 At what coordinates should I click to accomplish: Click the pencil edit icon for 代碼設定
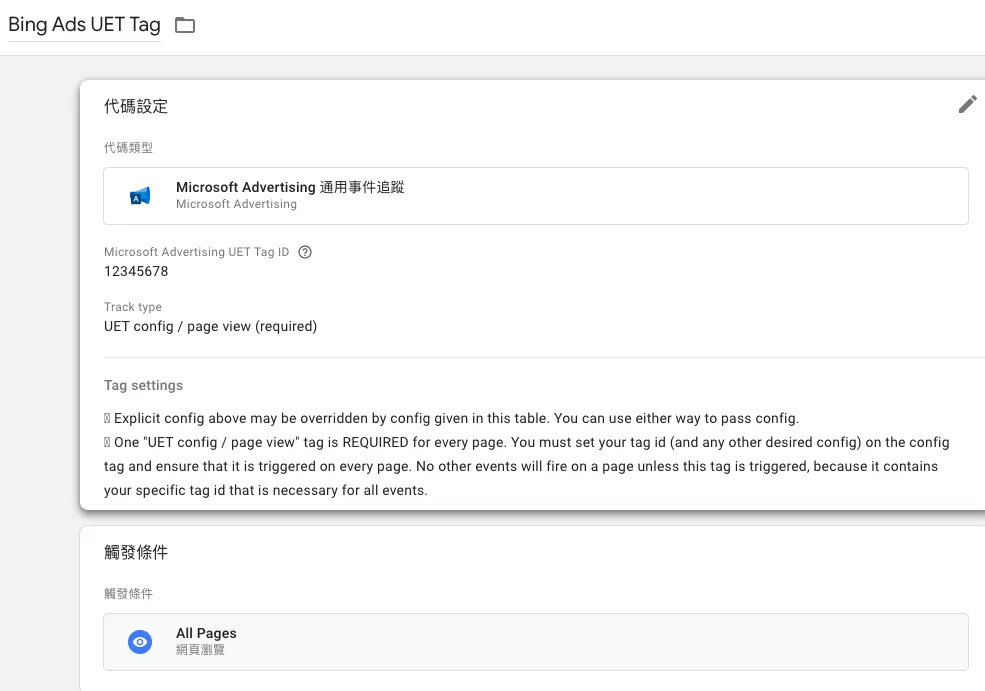click(967, 104)
